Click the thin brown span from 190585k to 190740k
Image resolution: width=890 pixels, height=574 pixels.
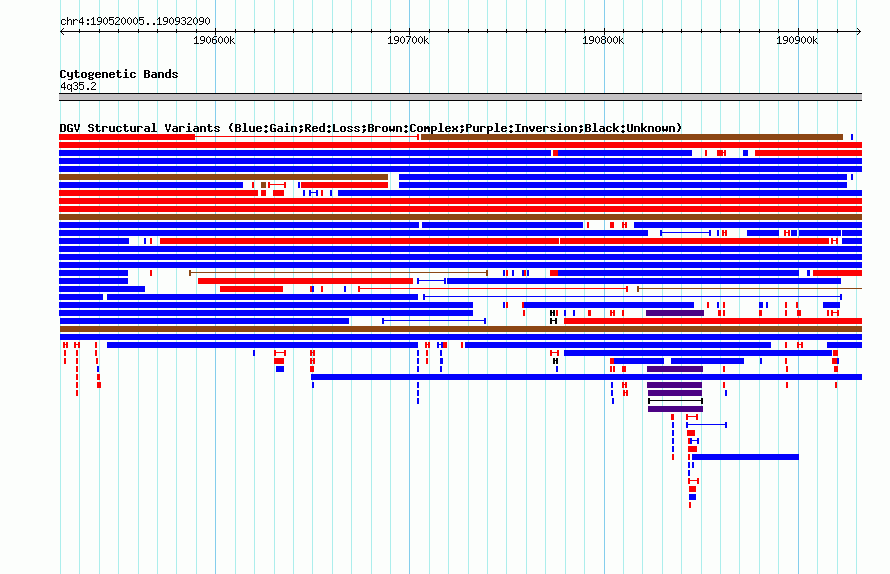338,273
